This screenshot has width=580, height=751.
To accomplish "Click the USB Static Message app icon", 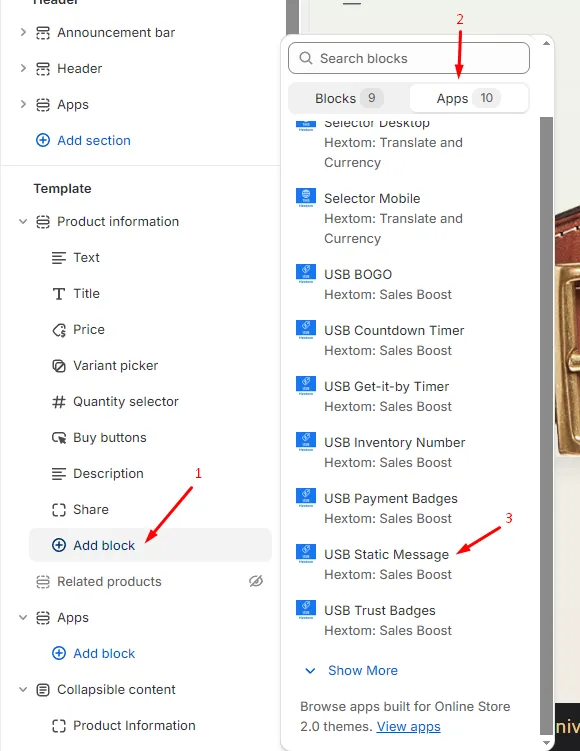I will pos(306,554).
